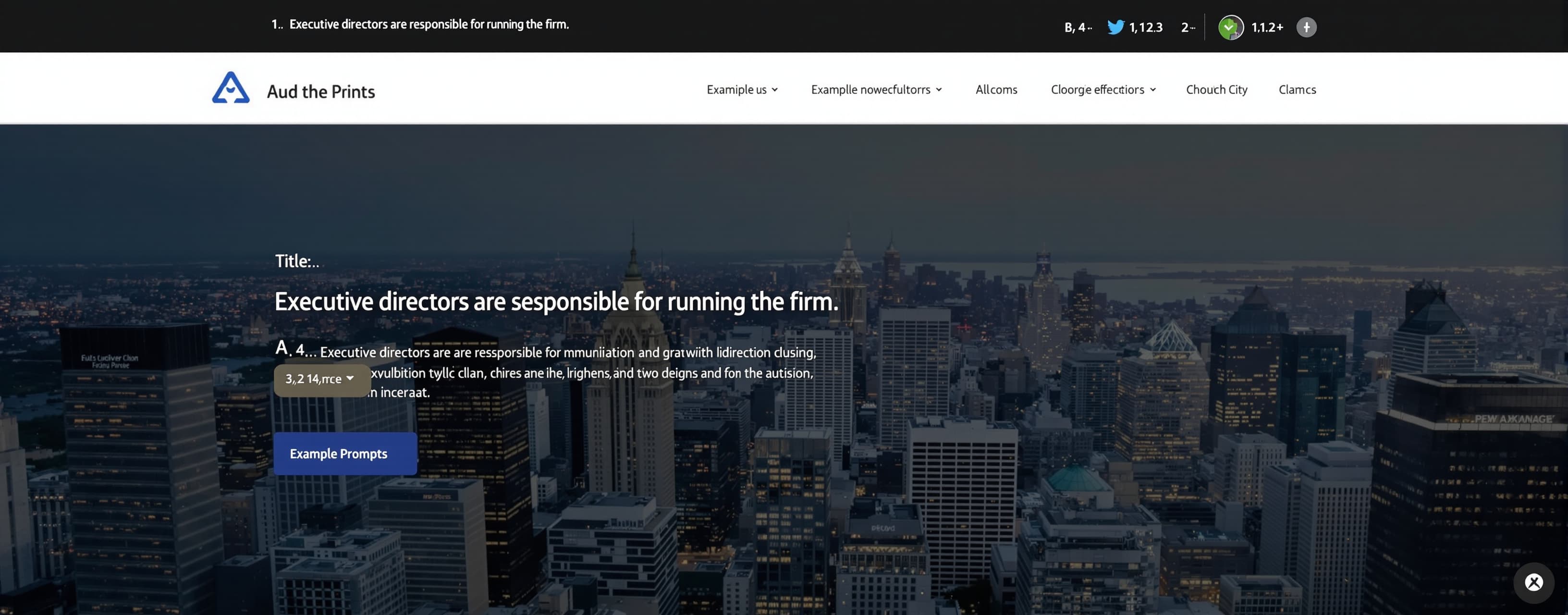Click the green check avatar icon

tap(1231, 27)
